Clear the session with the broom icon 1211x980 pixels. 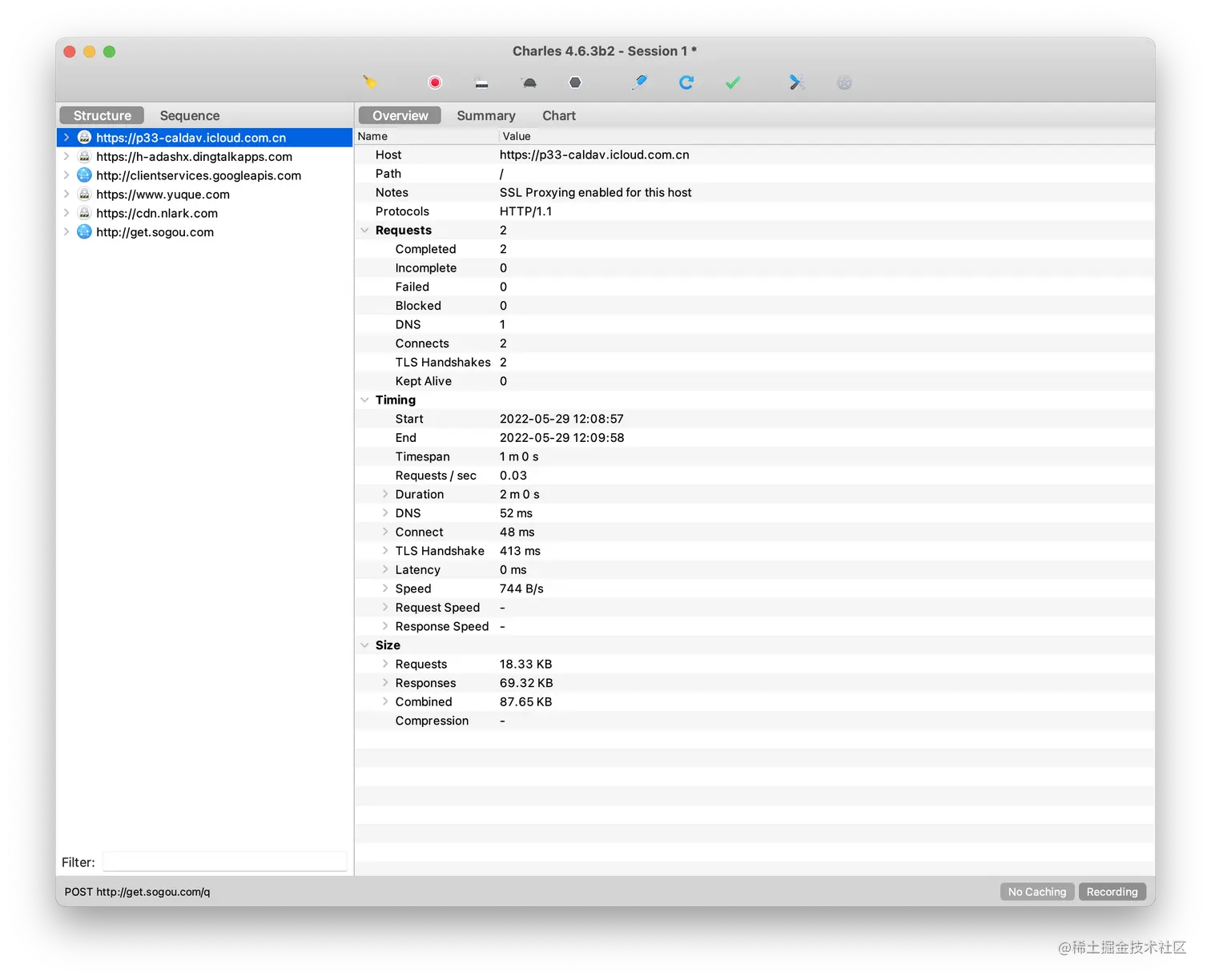[369, 82]
